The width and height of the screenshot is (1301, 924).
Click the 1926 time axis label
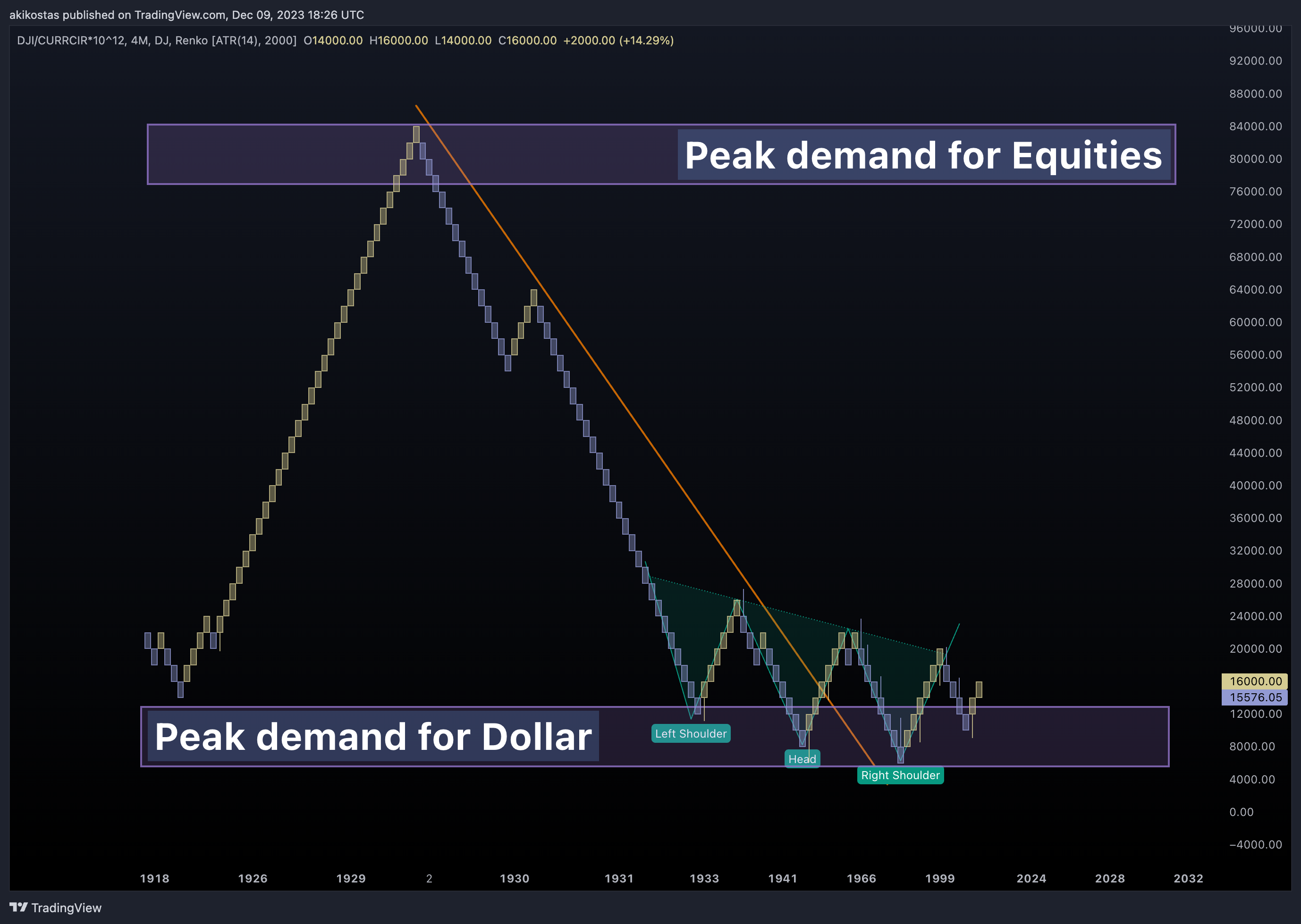(x=253, y=879)
